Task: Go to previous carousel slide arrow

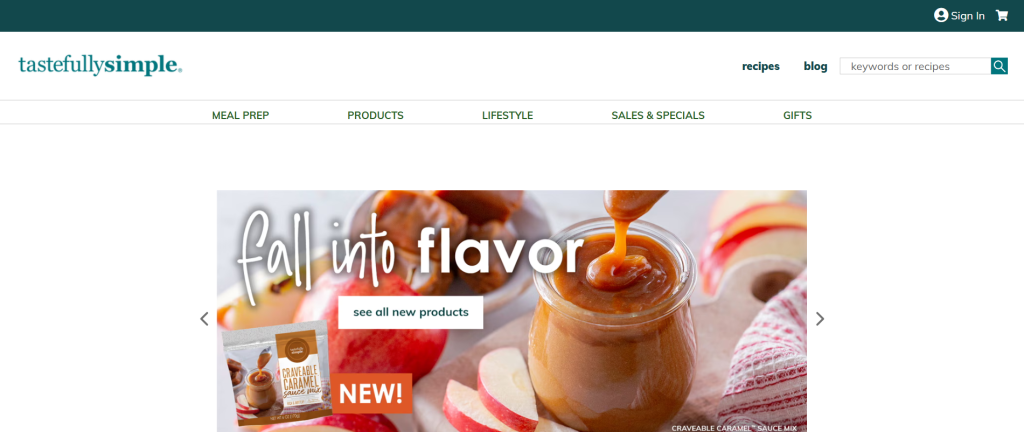Action: [204, 318]
